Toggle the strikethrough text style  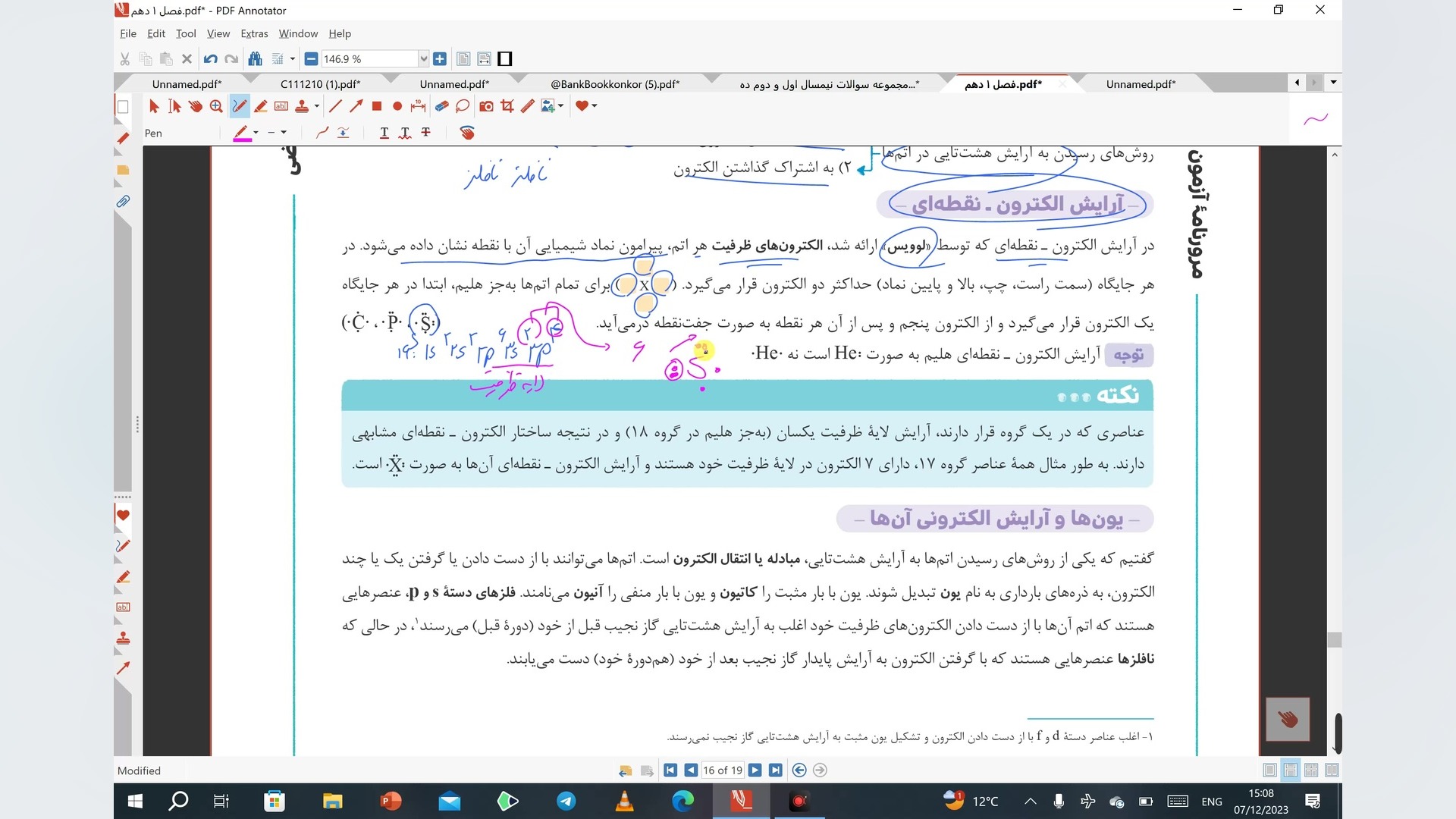tap(426, 133)
